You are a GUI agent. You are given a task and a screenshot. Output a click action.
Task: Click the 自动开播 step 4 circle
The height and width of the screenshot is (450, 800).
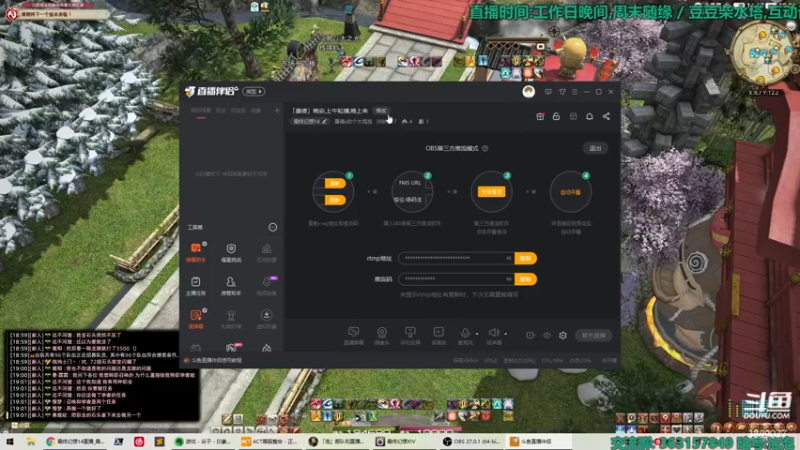(x=570, y=192)
